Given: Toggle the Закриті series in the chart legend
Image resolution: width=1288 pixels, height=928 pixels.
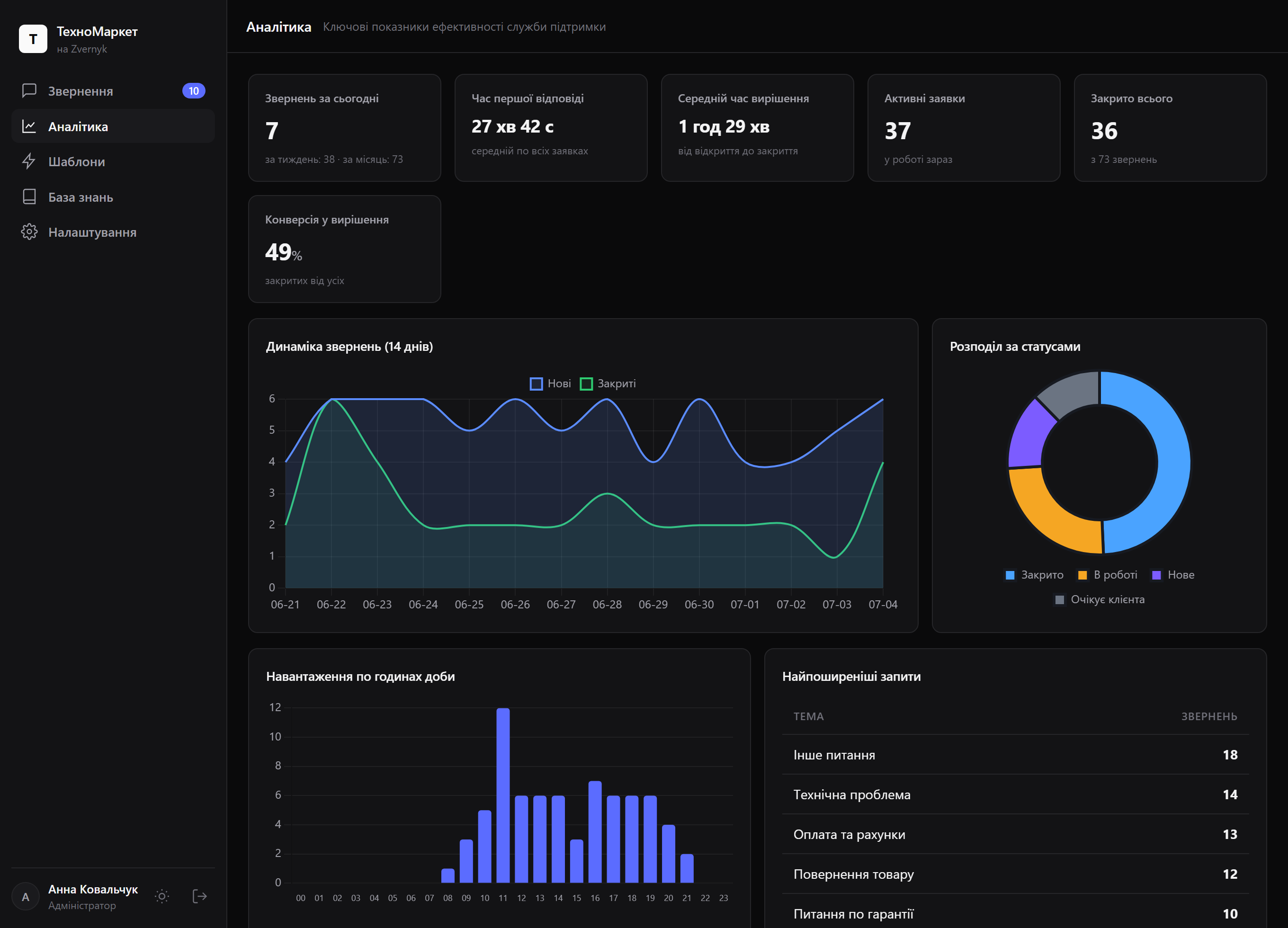Looking at the screenshot, I should point(608,384).
